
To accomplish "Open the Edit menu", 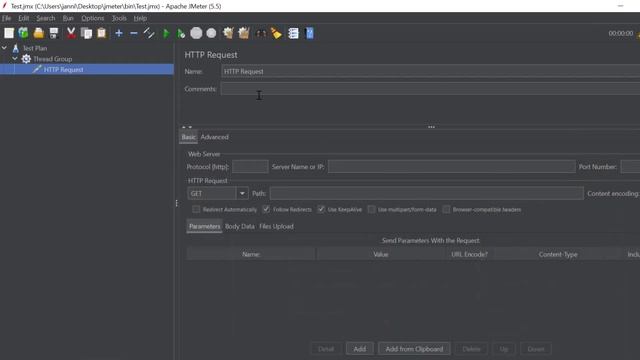I will pyautogui.click(x=24, y=18).
